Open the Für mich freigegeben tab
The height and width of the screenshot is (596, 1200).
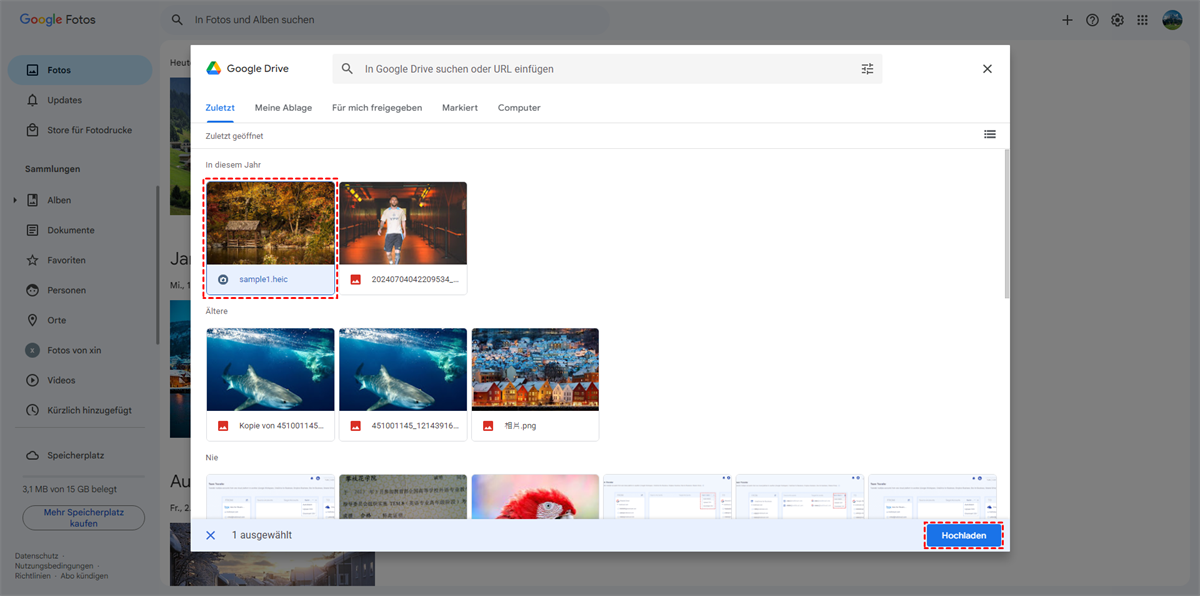[377, 107]
